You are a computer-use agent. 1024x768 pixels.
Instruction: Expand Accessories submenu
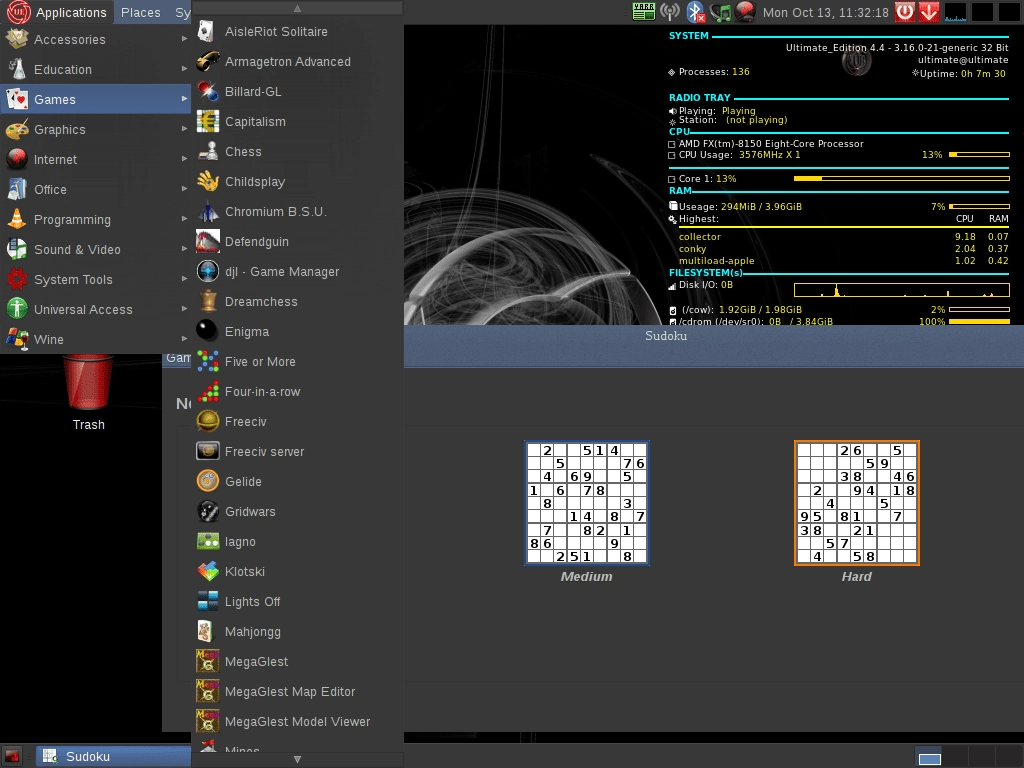click(95, 39)
